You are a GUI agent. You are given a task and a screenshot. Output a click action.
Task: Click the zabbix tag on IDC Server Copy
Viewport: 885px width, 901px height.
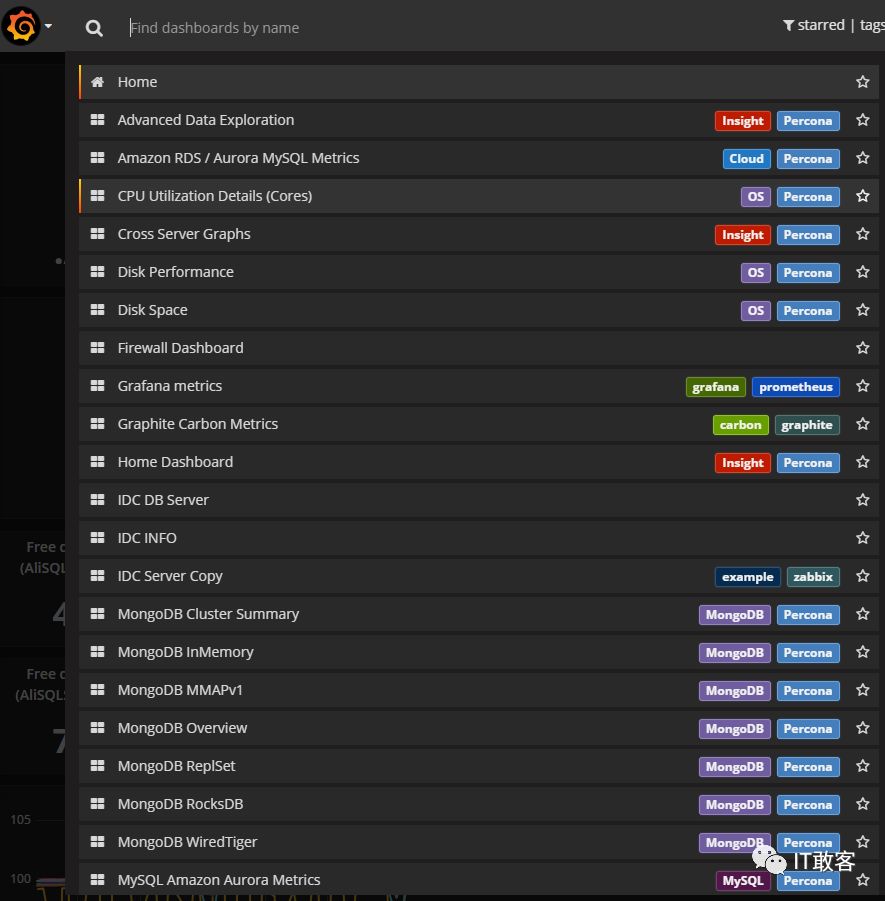(812, 577)
